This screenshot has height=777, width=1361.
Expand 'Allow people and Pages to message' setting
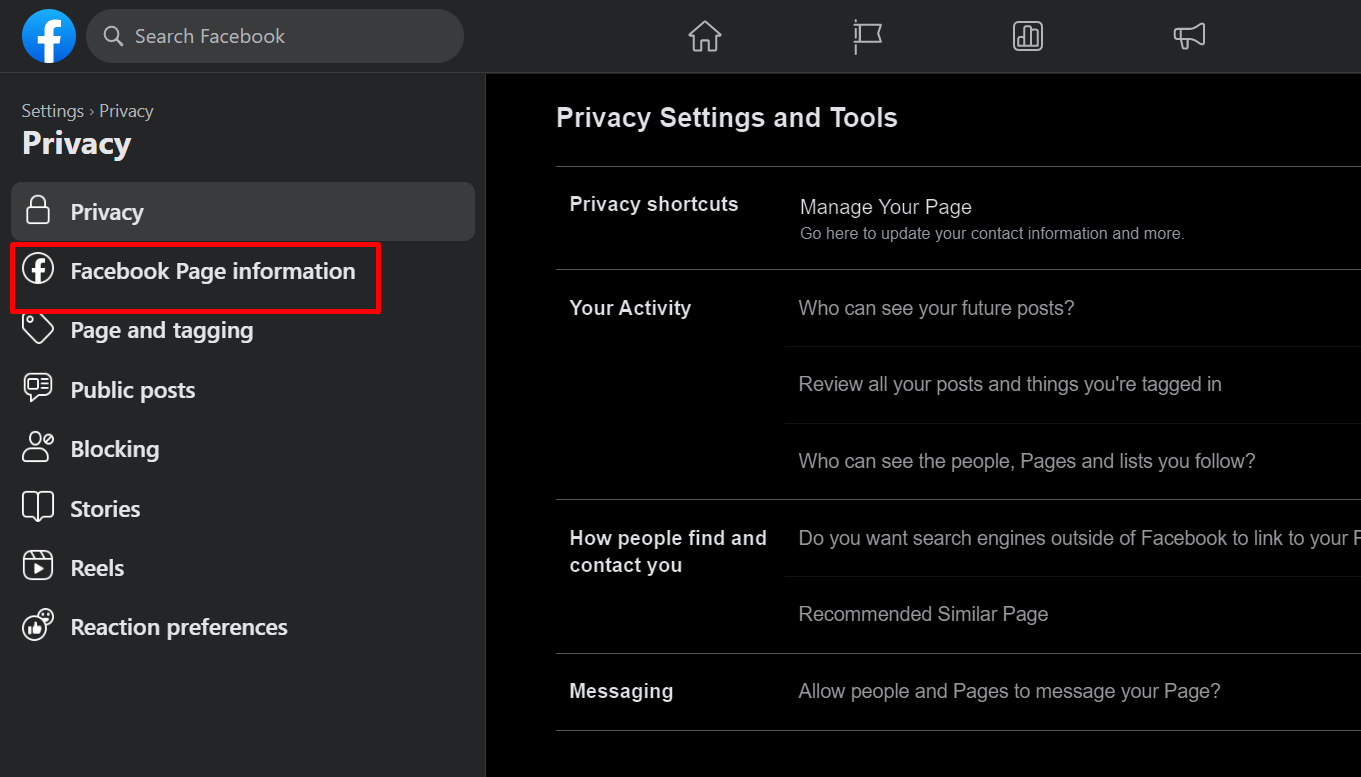(x=1009, y=691)
